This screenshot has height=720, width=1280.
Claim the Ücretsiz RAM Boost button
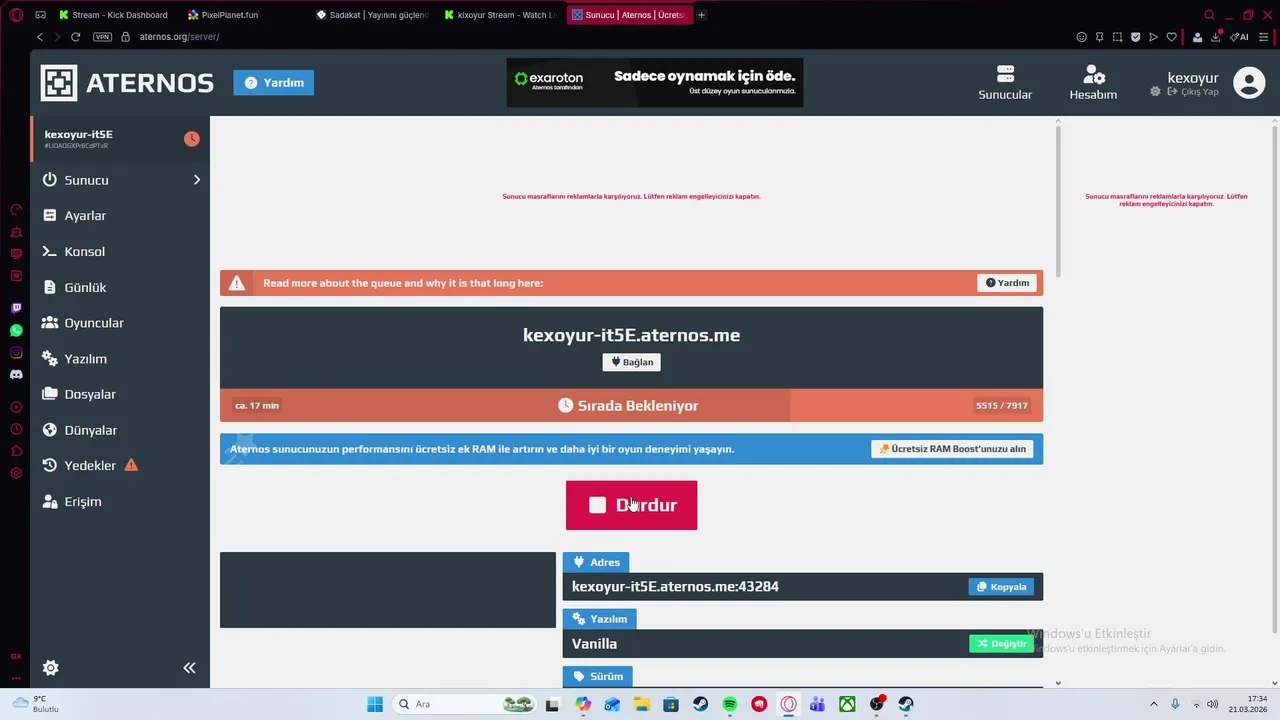952,449
